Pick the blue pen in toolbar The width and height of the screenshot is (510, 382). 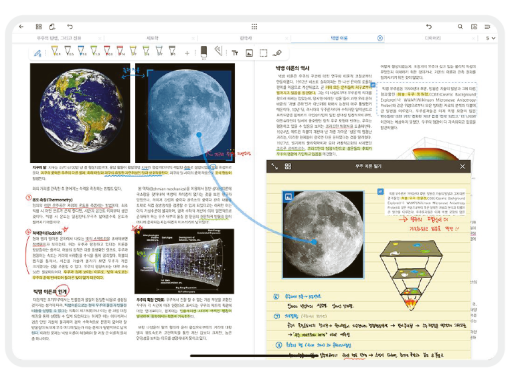point(81,51)
